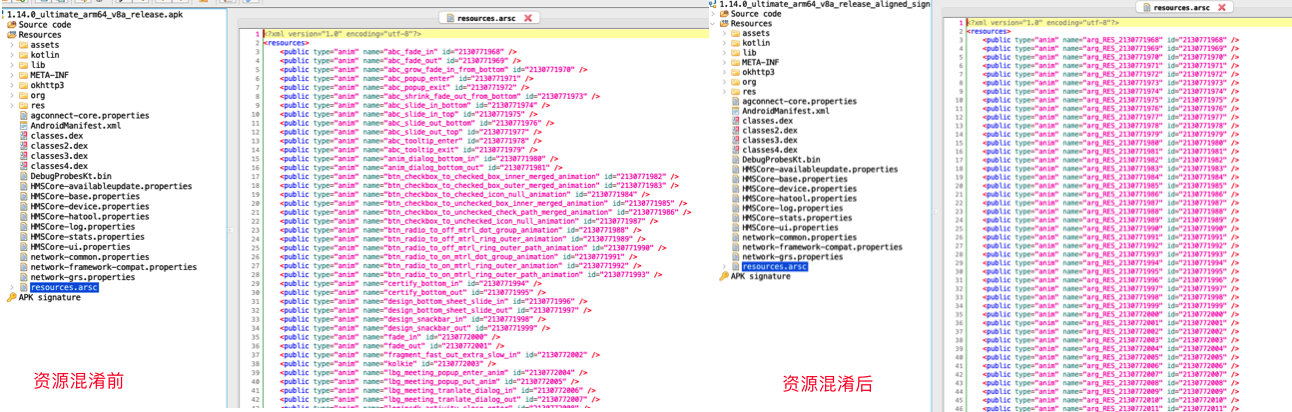Select HMSCore-availableupdate.properties in release.apk tree

tap(111, 186)
